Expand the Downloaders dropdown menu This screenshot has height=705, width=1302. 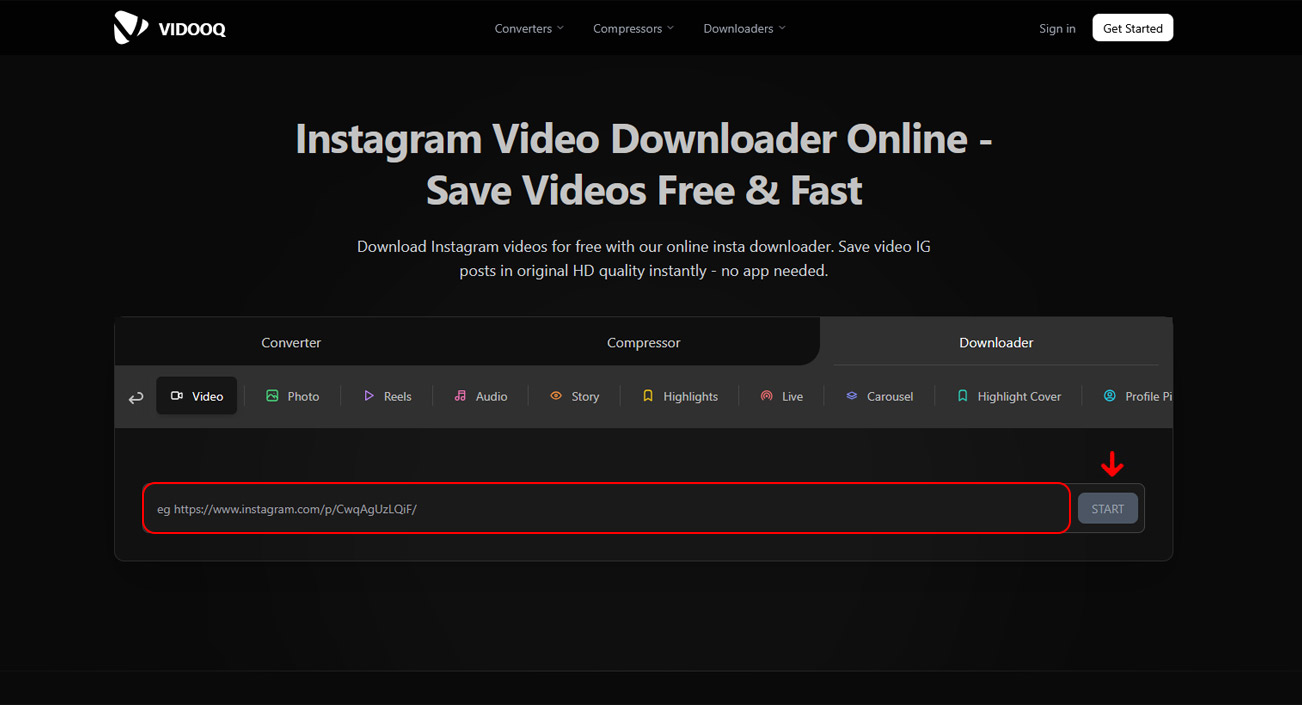pyautogui.click(x=744, y=28)
